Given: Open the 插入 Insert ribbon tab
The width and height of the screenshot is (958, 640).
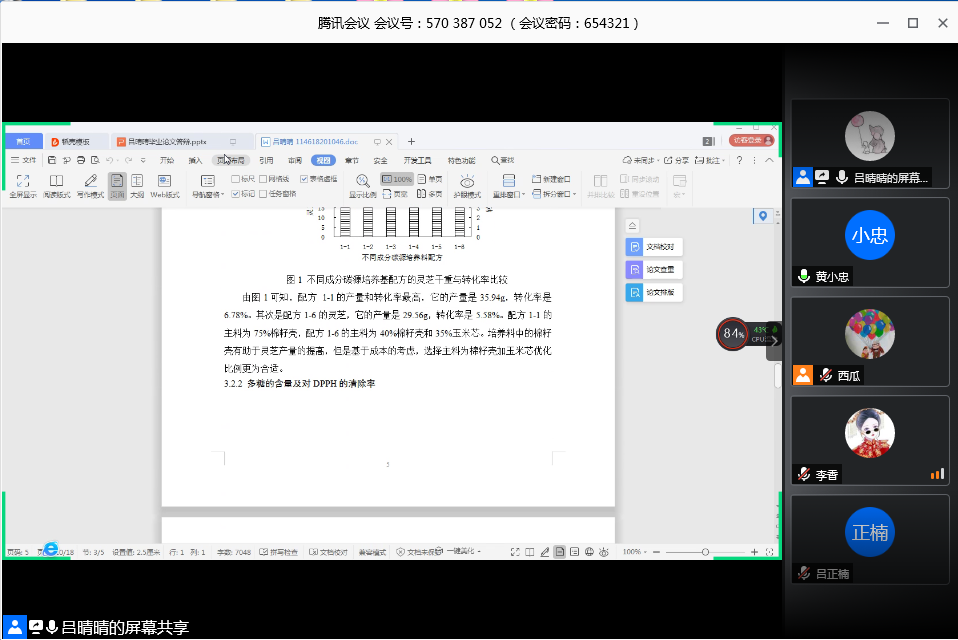Looking at the screenshot, I should (195, 160).
